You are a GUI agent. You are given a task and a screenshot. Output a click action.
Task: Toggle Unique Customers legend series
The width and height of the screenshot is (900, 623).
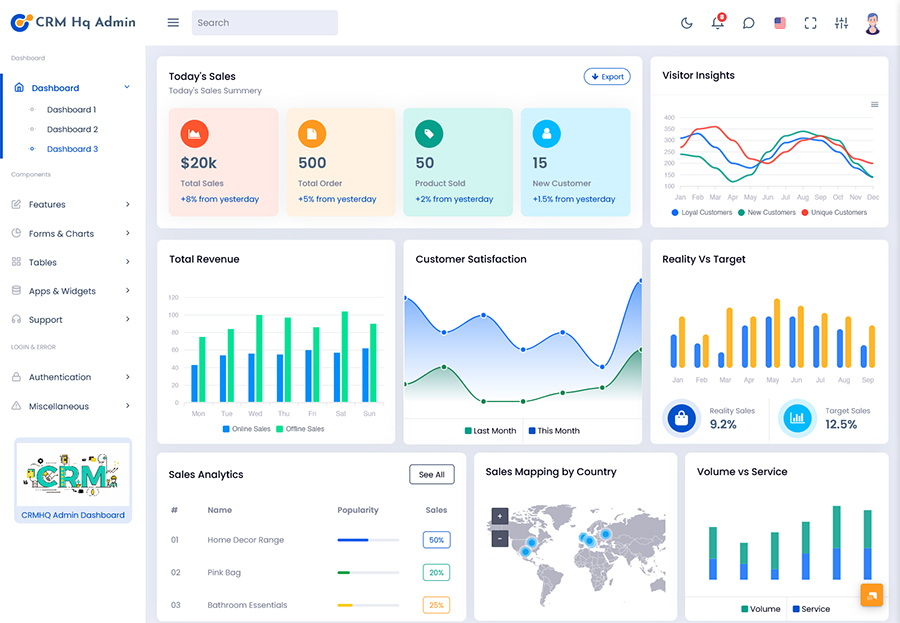(x=834, y=212)
